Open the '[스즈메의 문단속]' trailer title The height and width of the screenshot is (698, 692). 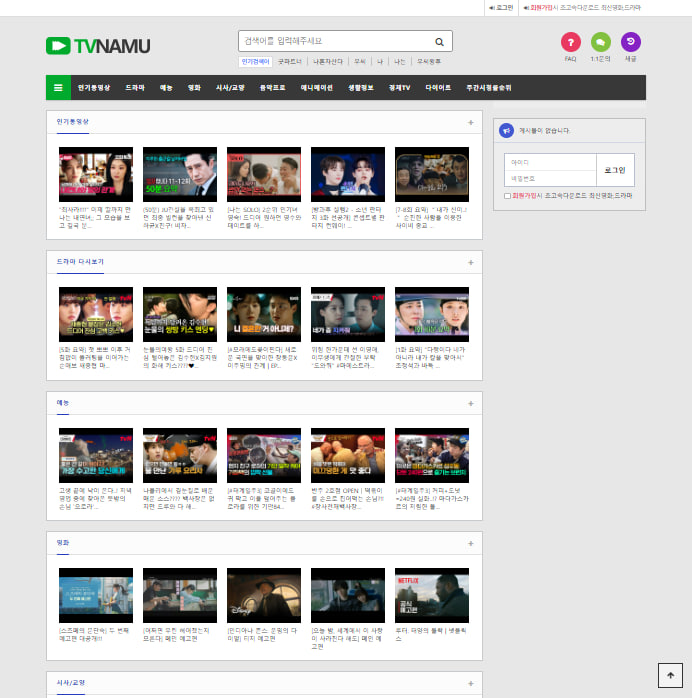pos(95,635)
